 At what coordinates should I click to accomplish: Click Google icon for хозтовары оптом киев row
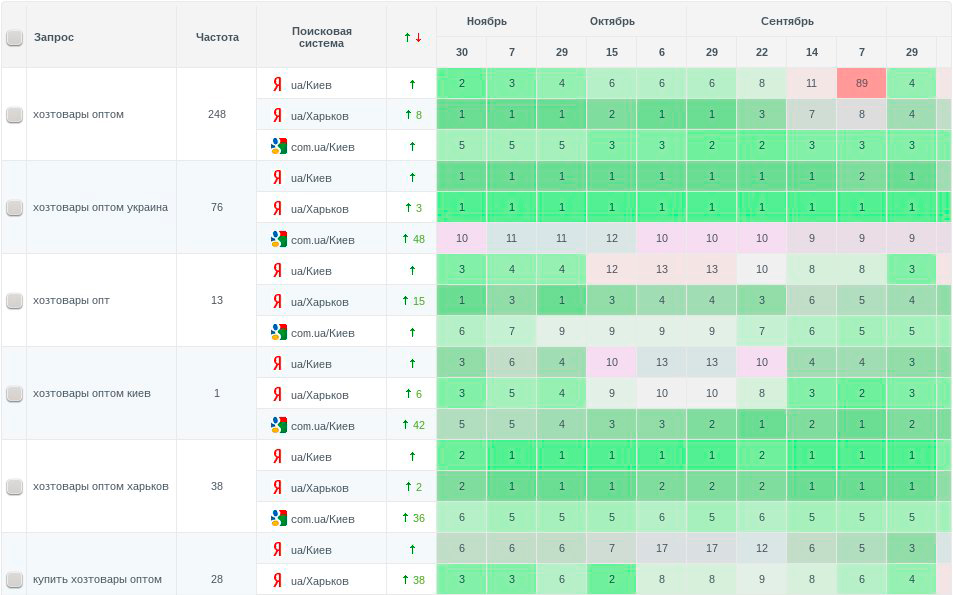tap(278, 425)
